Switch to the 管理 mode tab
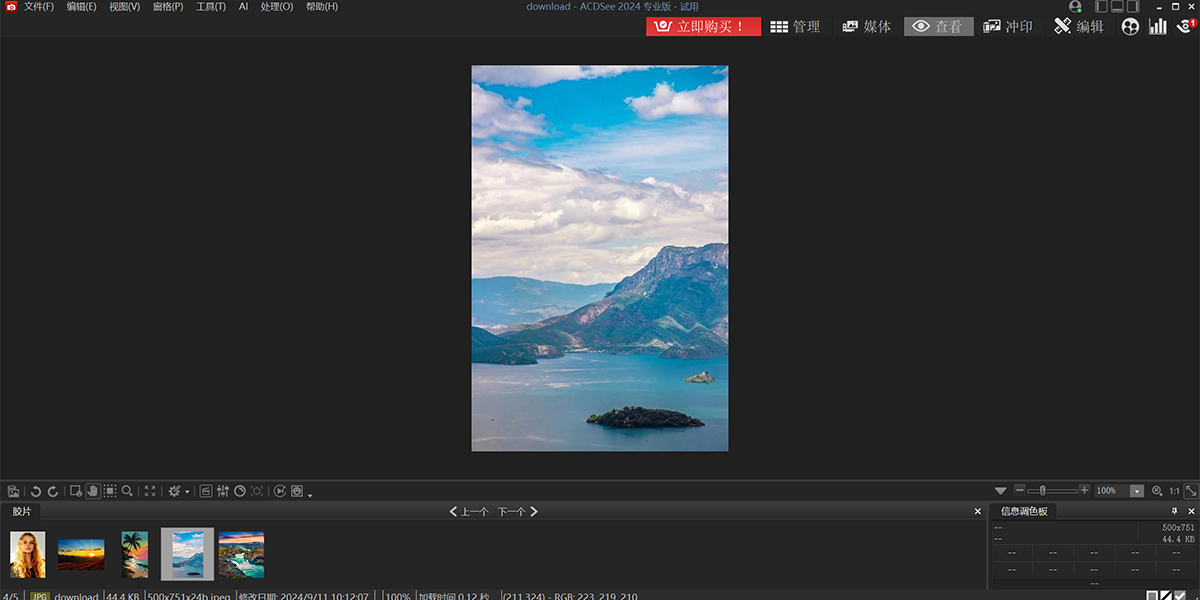Screen dimensions: 1200x600 tap(795, 27)
